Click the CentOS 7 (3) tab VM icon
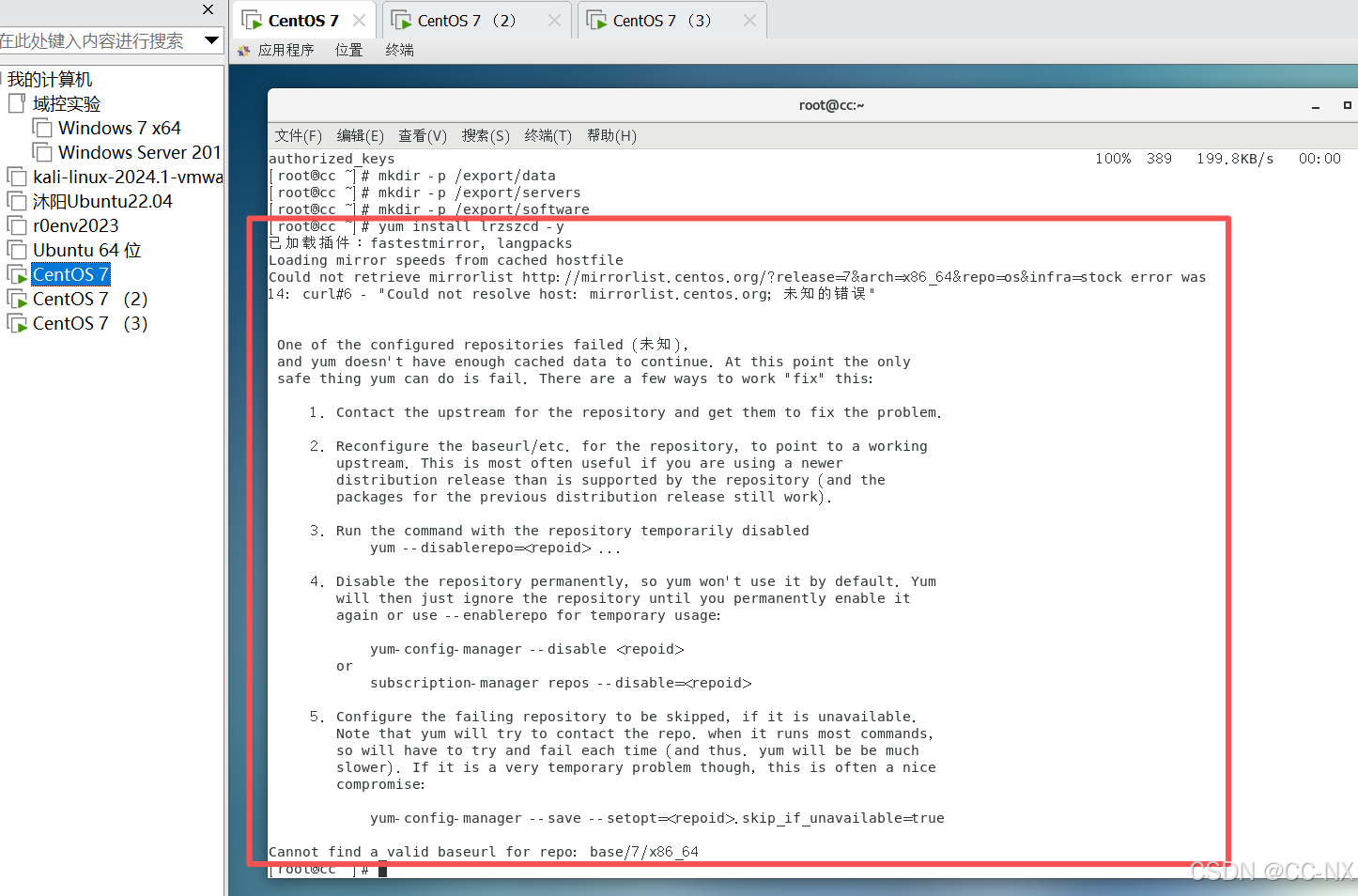This screenshot has height=896, width=1358. (596, 21)
